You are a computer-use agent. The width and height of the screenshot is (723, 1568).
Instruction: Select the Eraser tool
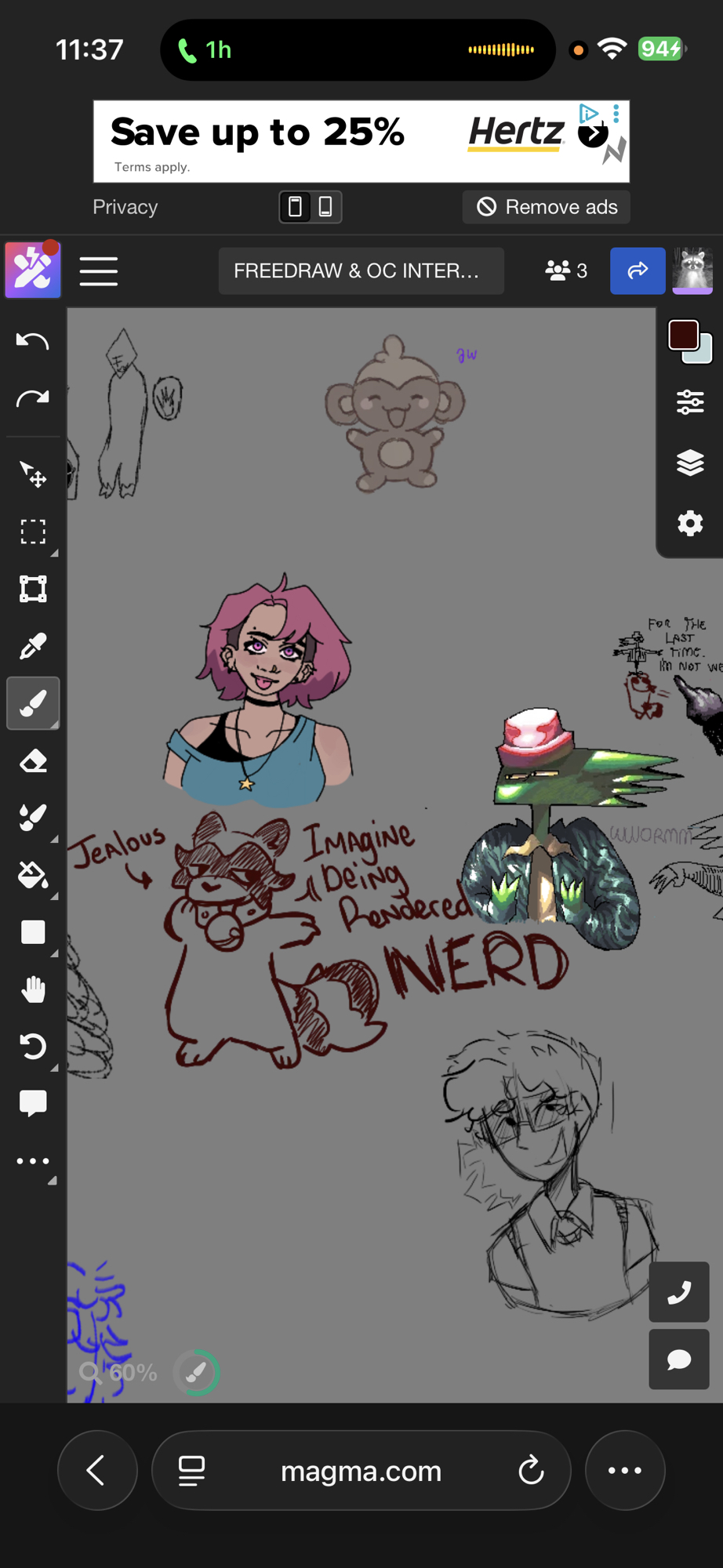coord(33,760)
